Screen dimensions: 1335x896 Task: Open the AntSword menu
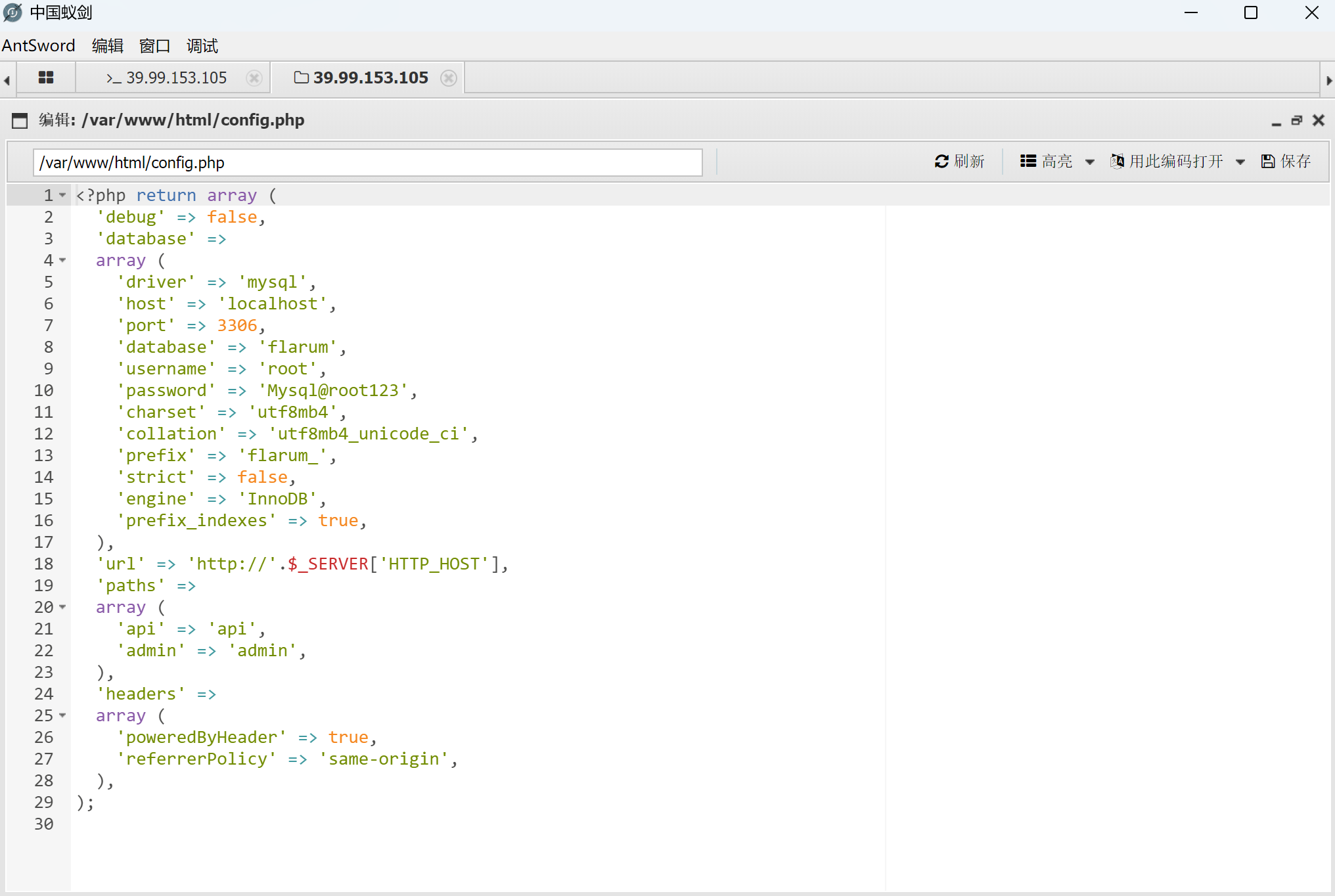[x=39, y=46]
